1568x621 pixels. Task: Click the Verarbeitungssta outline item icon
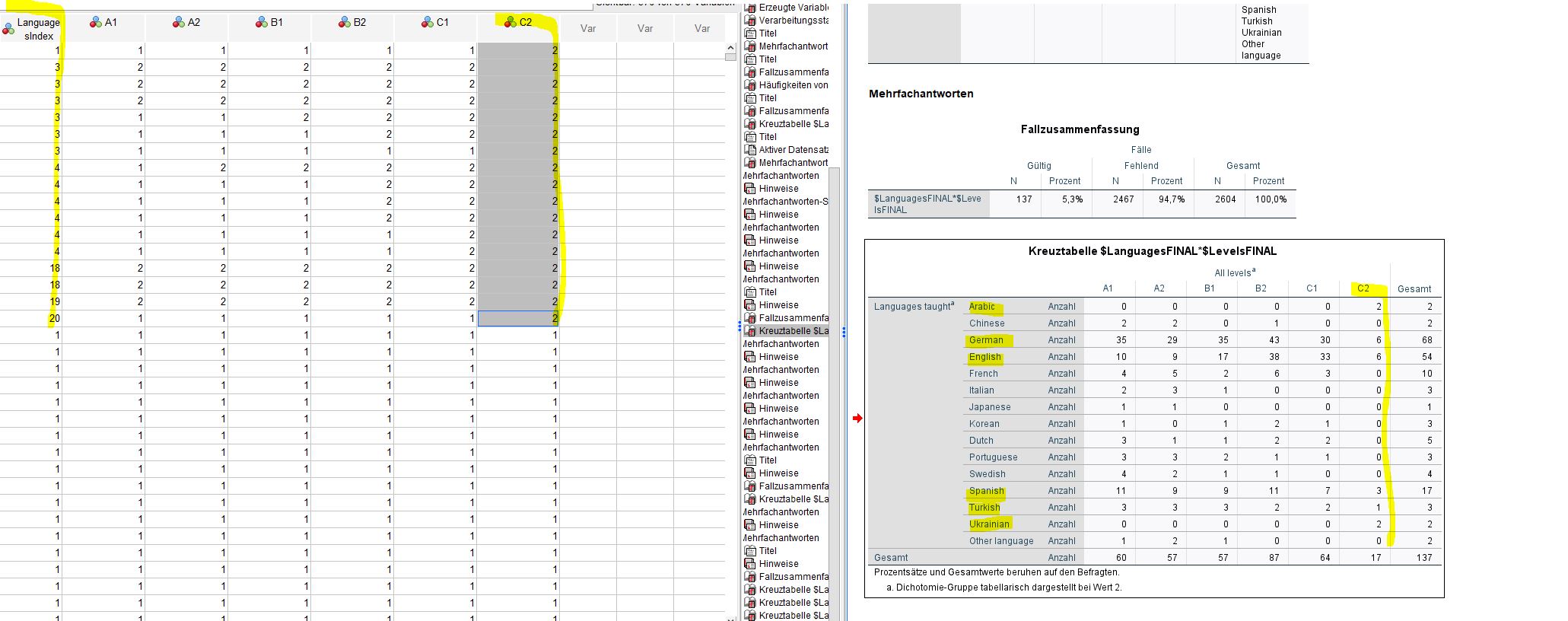(750, 21)
